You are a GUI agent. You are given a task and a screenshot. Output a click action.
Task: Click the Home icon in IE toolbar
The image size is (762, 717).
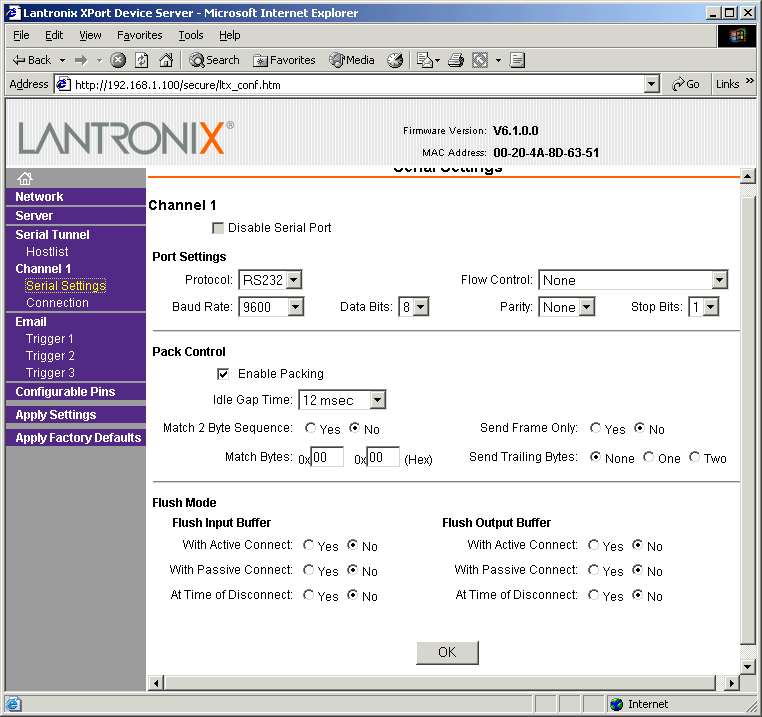click(166, 60)
